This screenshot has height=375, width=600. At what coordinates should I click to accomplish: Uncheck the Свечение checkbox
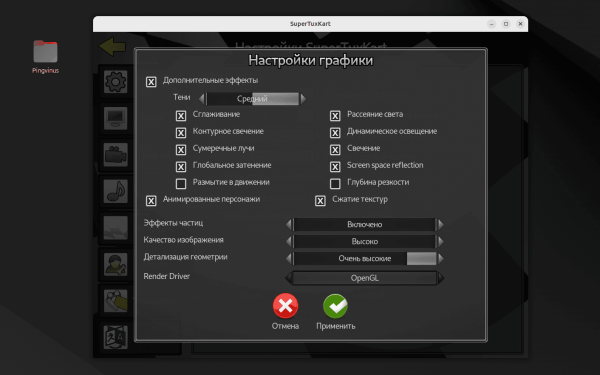click(x=335, y=150)
